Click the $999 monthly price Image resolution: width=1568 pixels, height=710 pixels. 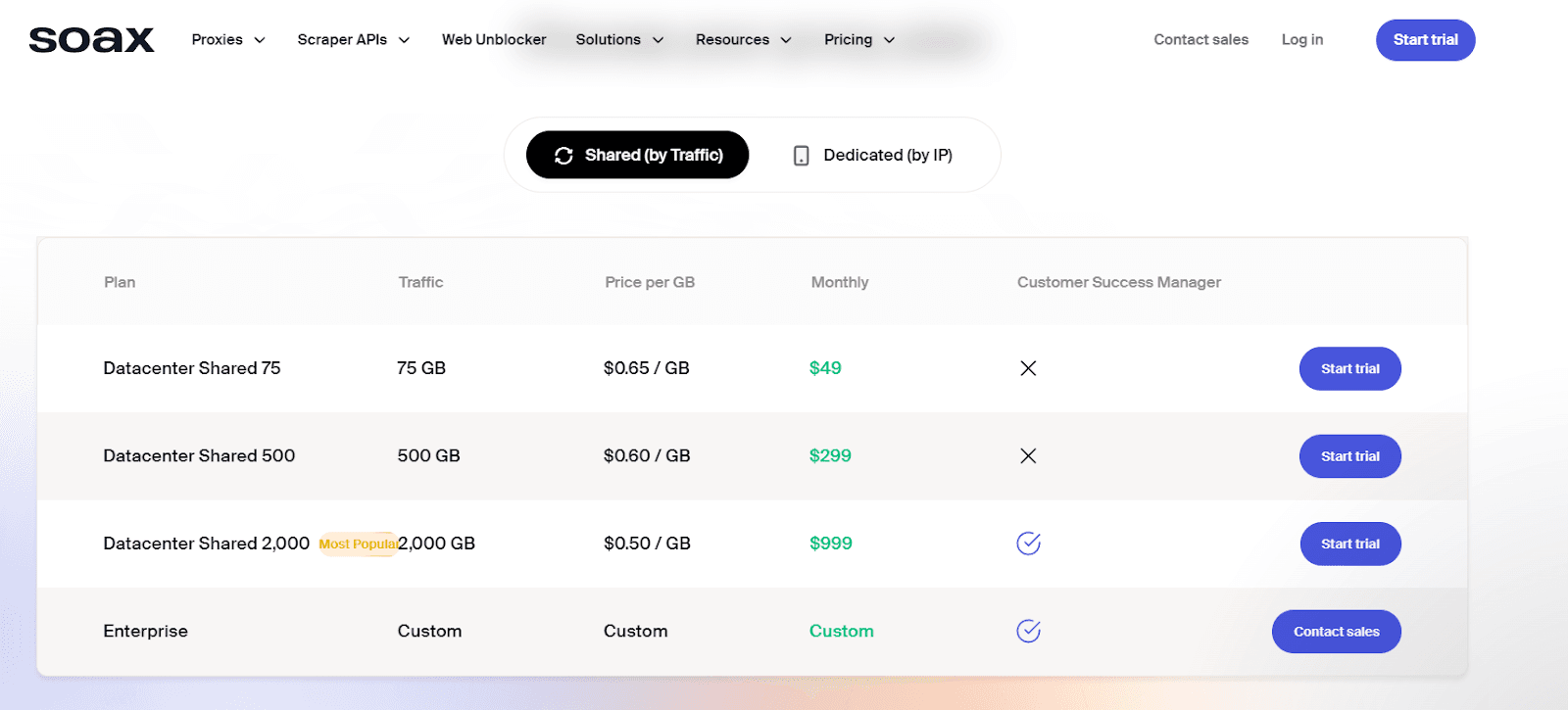(x=831, y=544)
